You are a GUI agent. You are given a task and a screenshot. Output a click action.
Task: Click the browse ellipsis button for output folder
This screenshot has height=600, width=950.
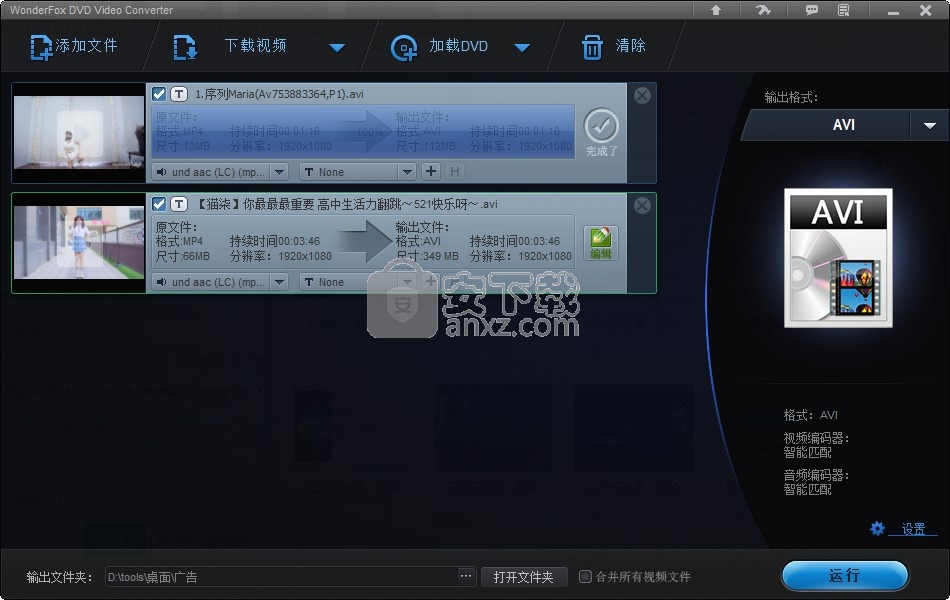tap(465, 576)
